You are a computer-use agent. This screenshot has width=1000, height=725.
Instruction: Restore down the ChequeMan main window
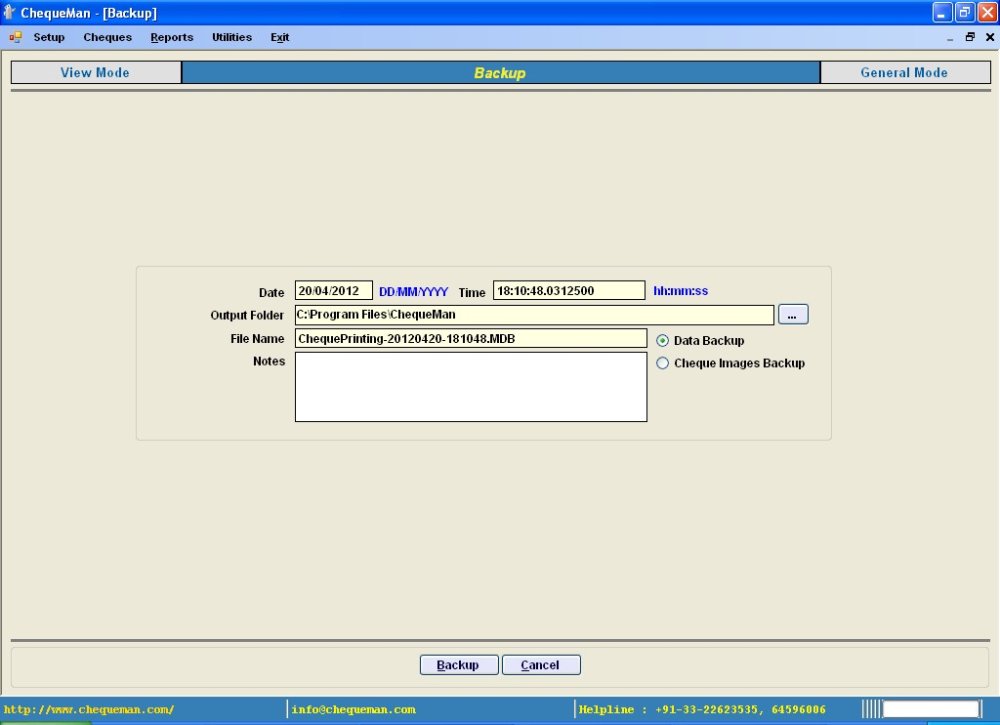tap(964, 12)
